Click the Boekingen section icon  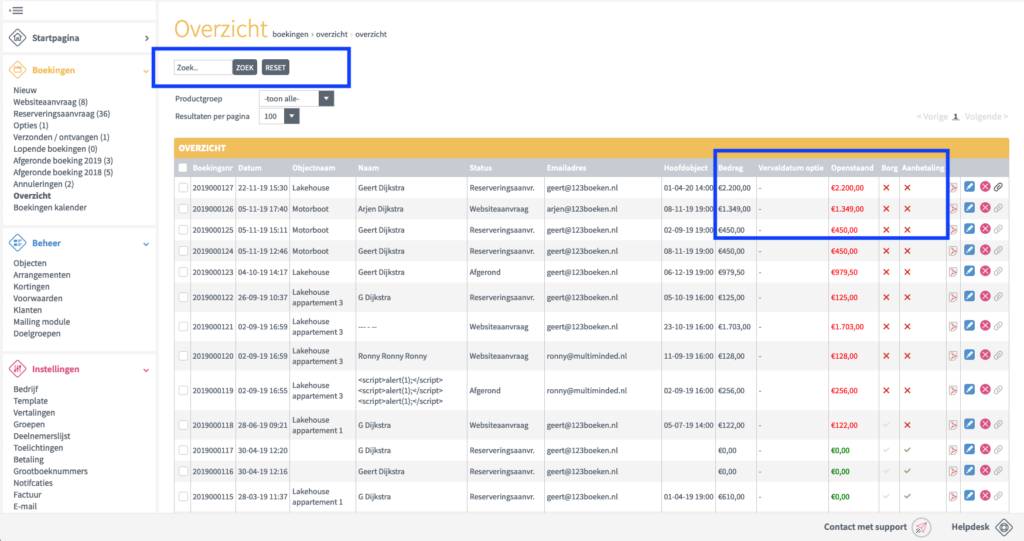pos(18,70)
